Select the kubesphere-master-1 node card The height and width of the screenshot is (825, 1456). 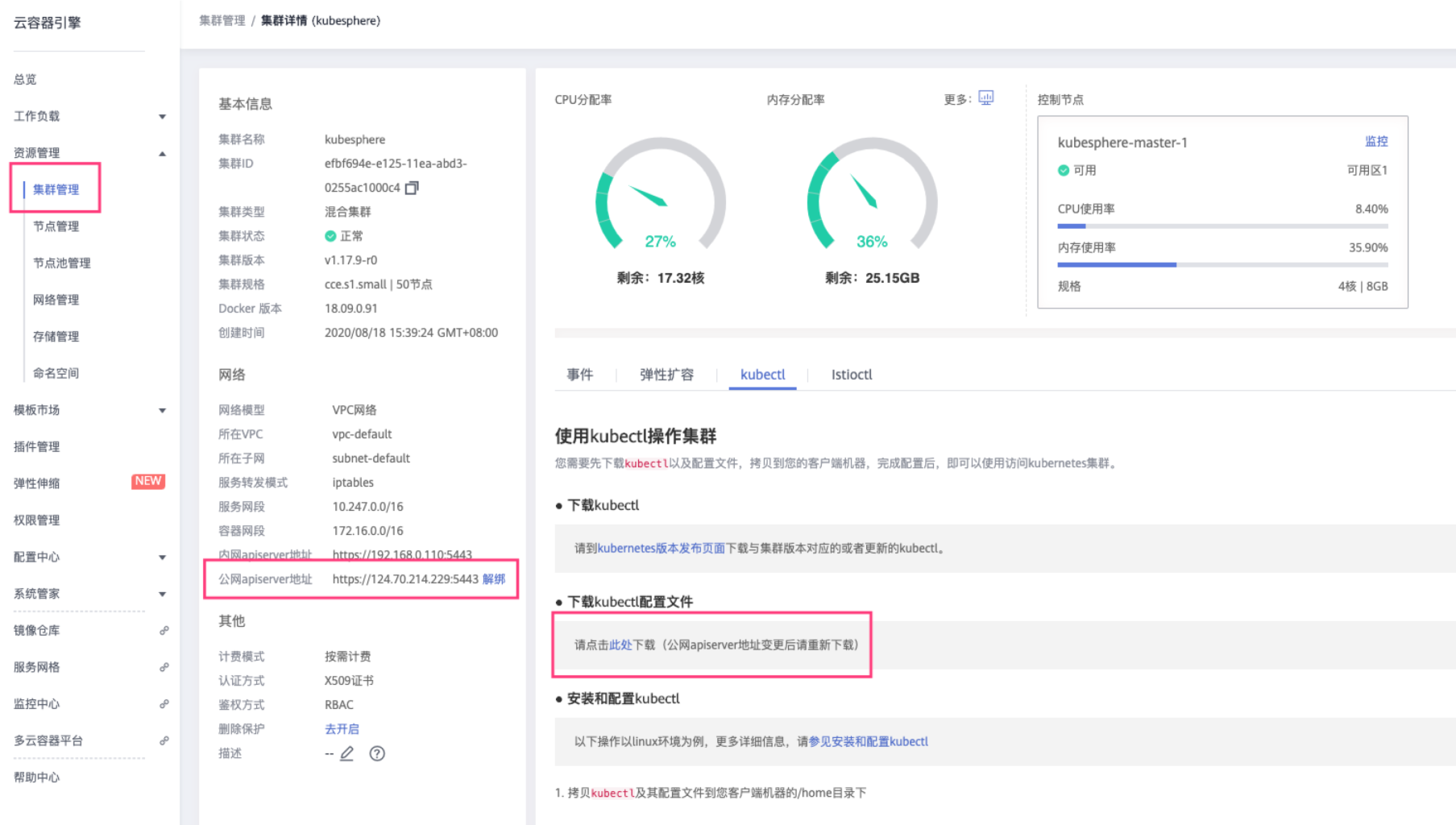(x=1222, y=212)
